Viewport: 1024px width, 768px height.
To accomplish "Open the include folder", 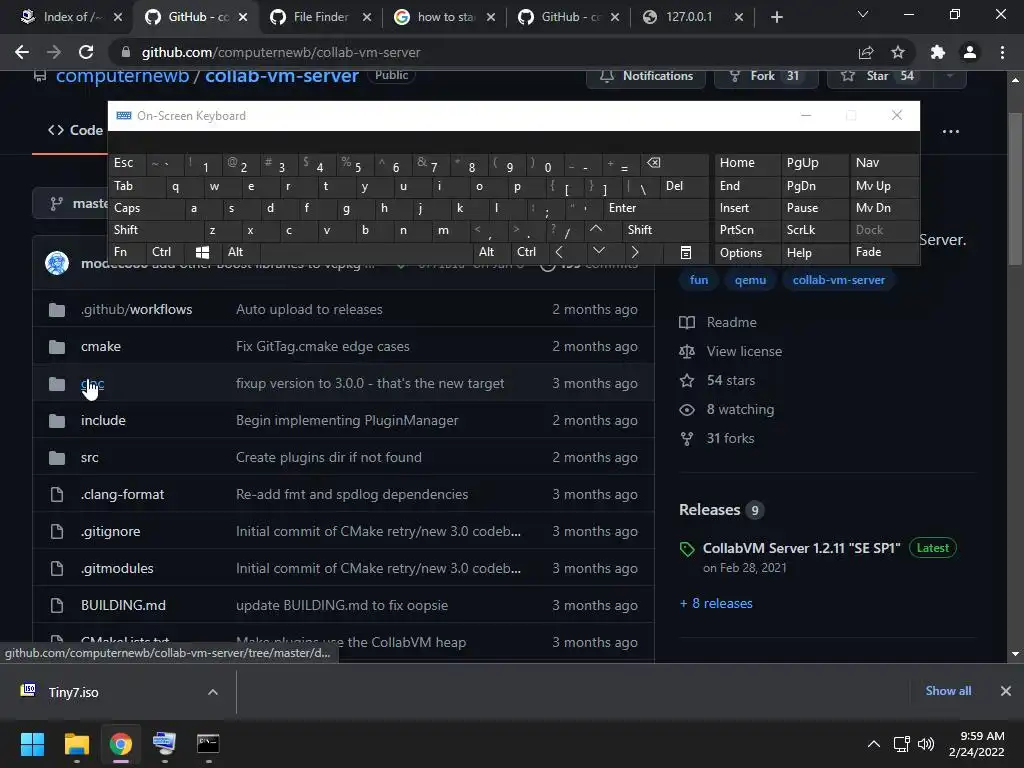I will click(x=103, y=421).
